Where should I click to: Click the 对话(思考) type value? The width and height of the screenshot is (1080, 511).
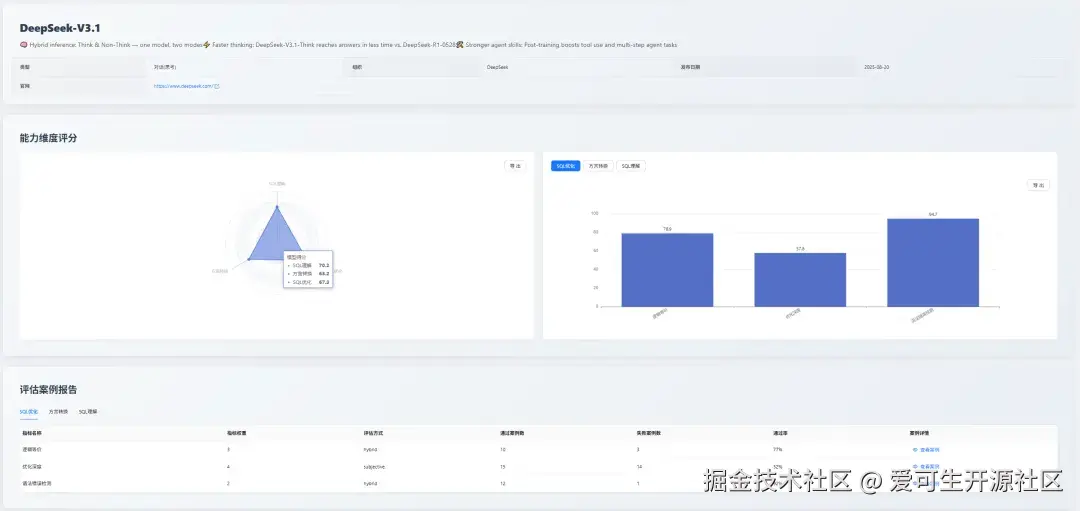165,67
